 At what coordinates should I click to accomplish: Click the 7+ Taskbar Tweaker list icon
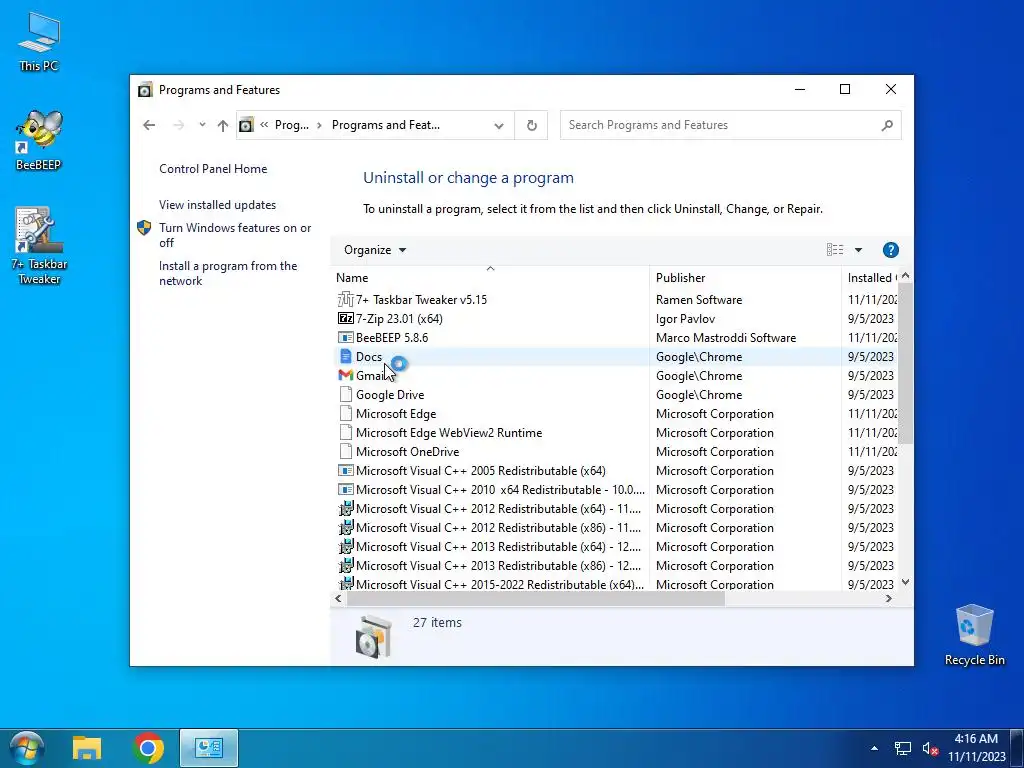pyautogui.click(x=345, y=300)
